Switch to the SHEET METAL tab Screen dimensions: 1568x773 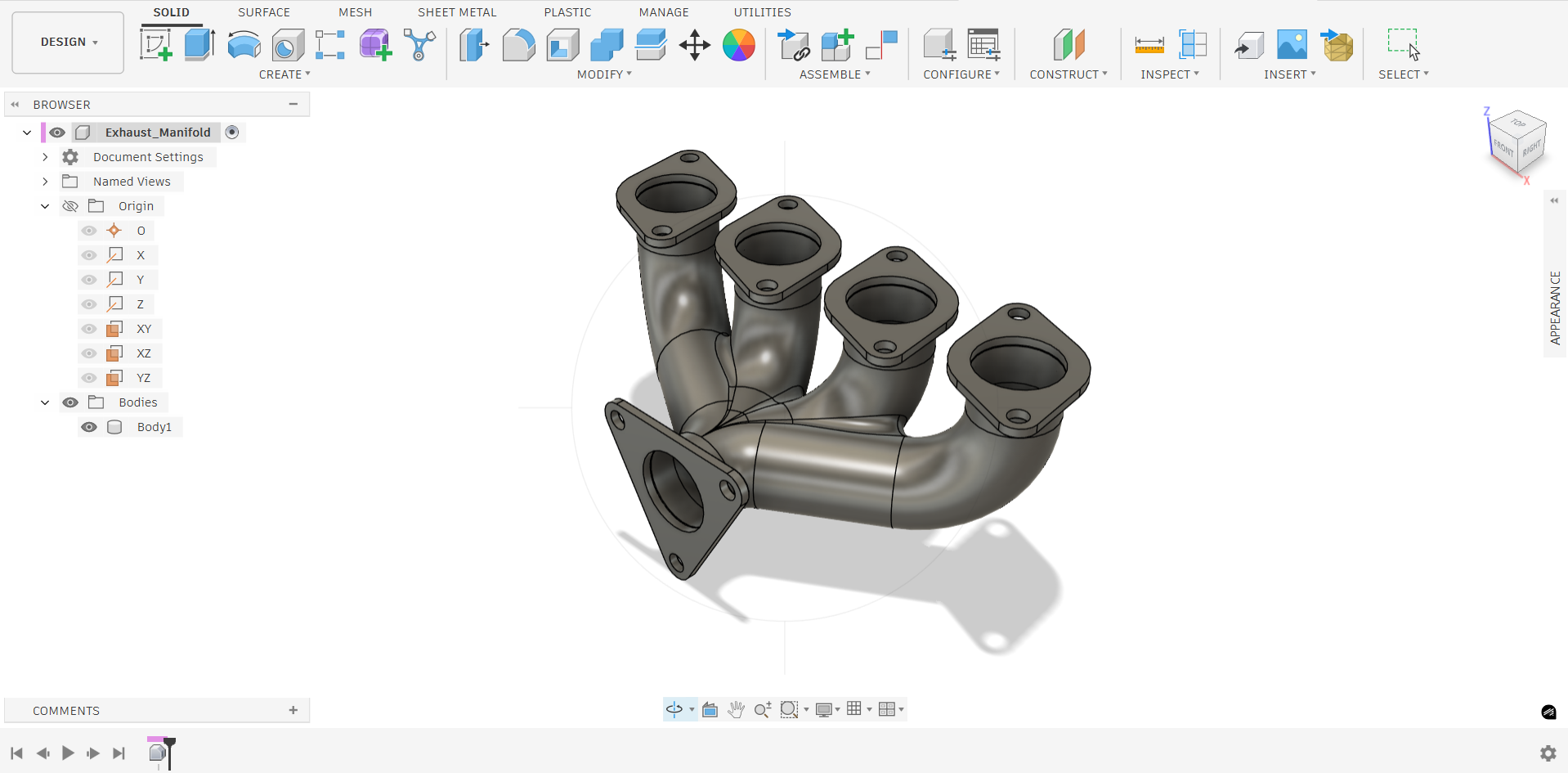(457, 12)
